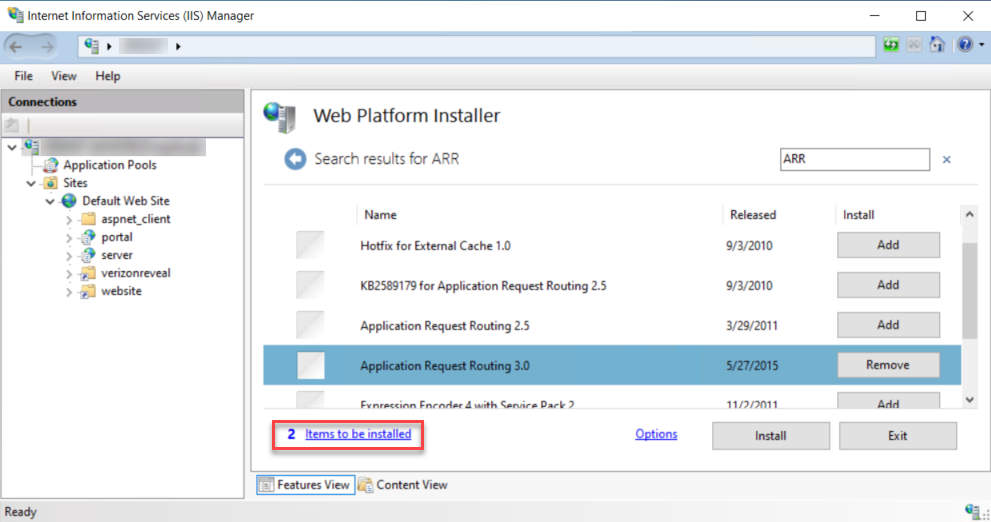
Task: Select the server application node
Action: tap(117, 255)
